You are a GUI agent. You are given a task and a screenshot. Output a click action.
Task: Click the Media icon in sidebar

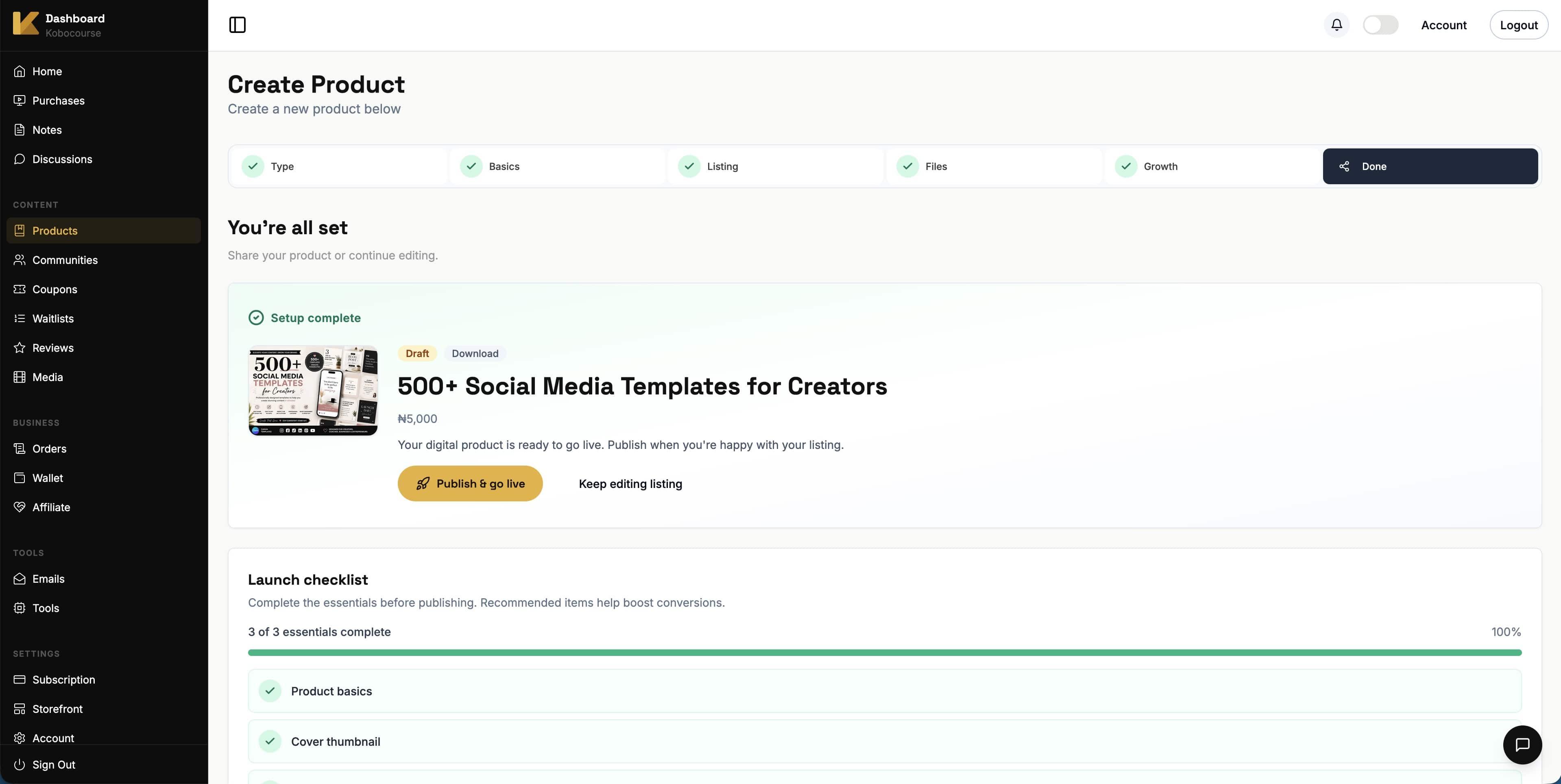click(x=20, y=377)
